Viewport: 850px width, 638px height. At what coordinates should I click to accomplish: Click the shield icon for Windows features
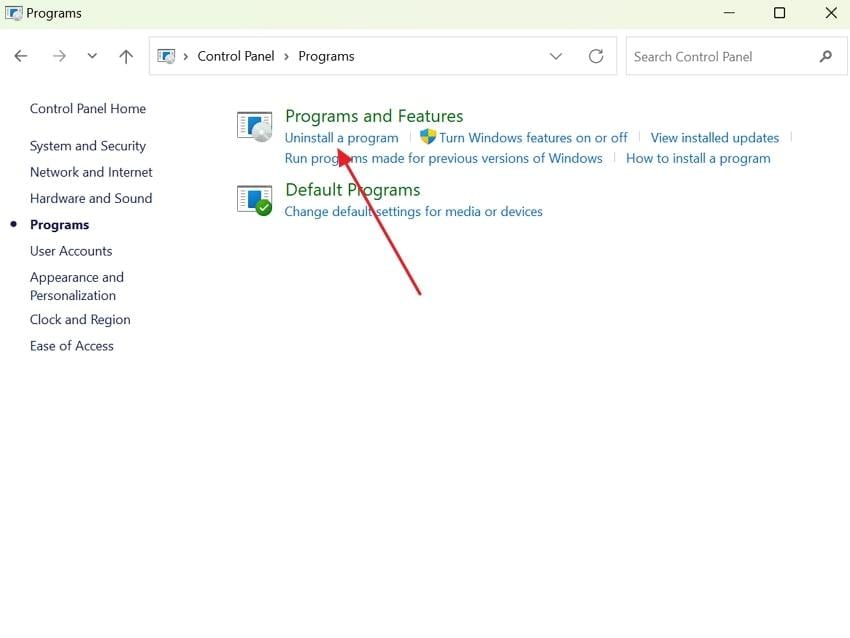428,137
